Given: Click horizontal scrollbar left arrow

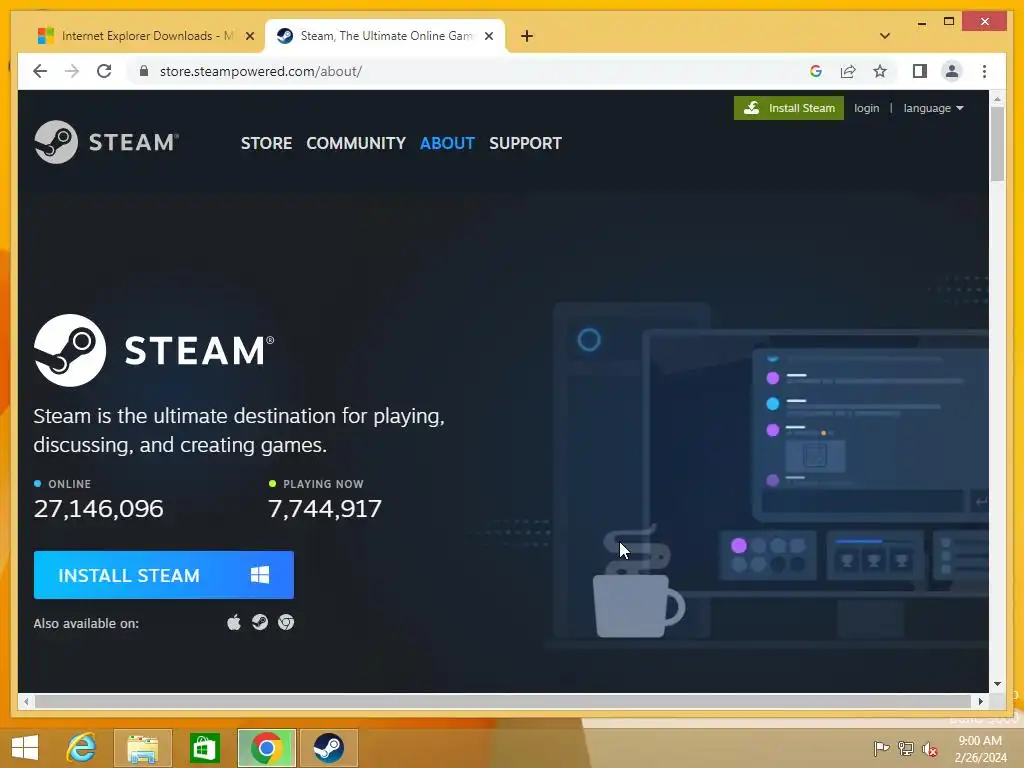Looking at the screenshot, I should coord(26,701).
